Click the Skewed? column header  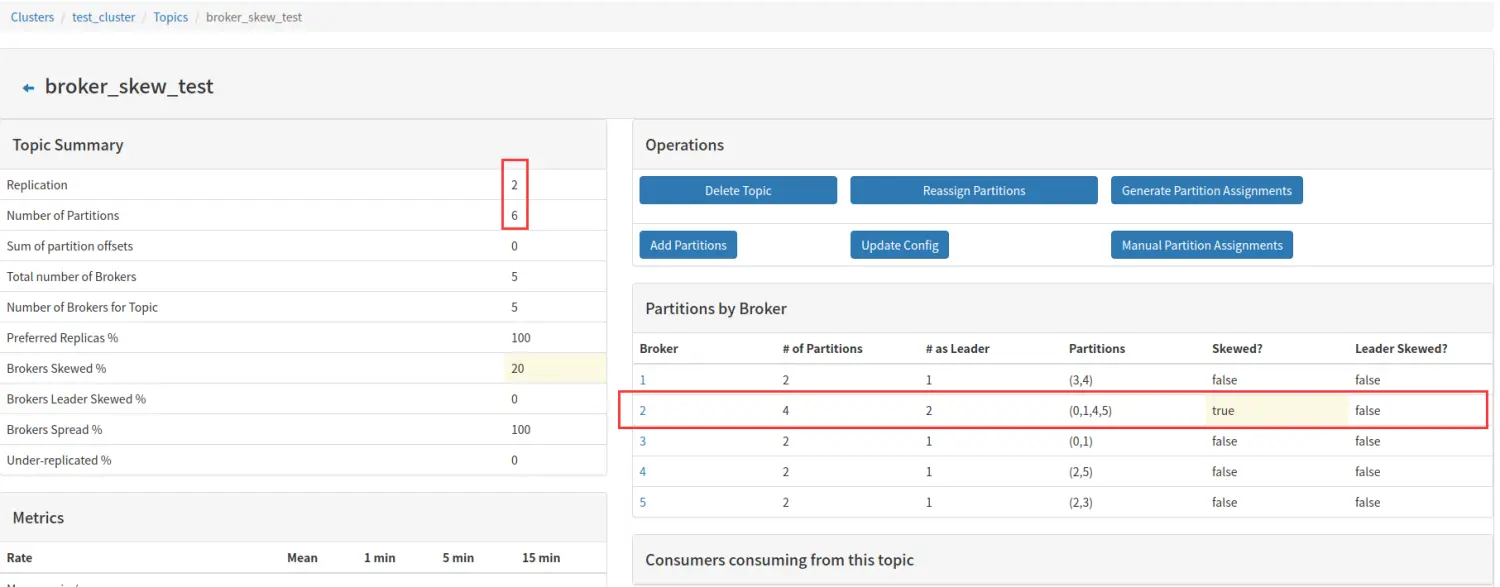coord(1237,349)
